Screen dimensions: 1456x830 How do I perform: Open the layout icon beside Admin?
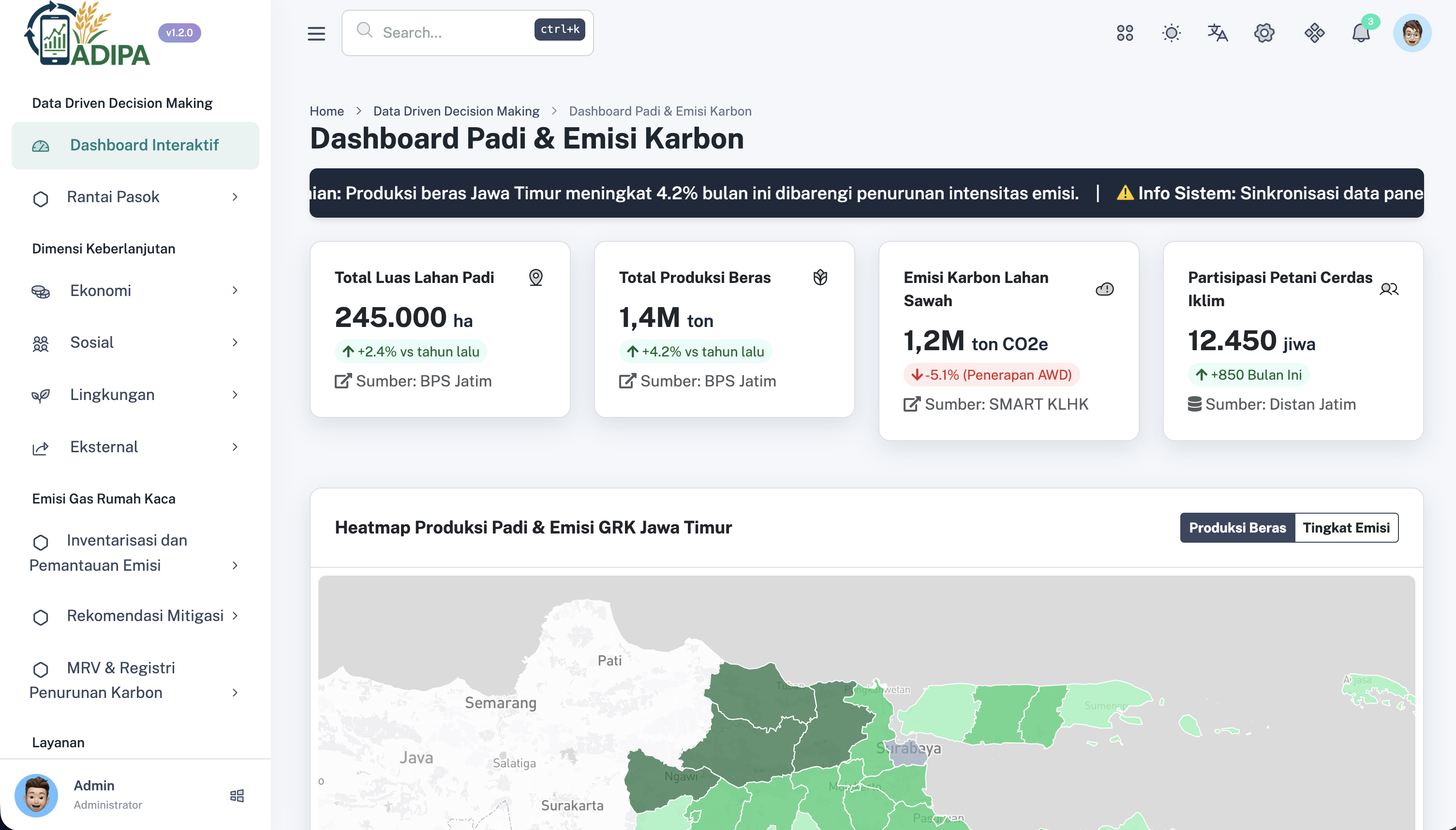237,795
